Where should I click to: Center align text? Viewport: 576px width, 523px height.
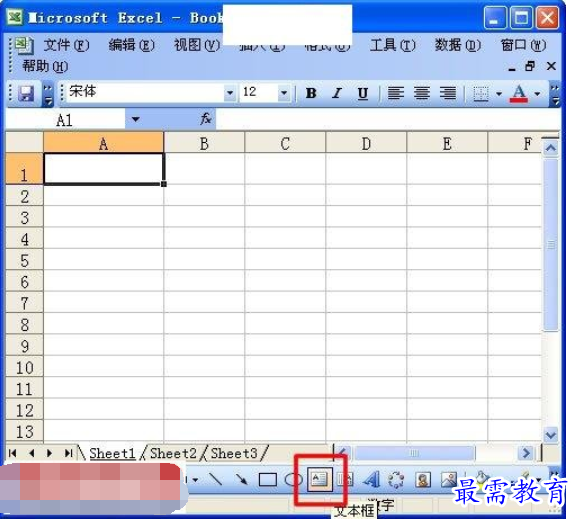pyautogui.click(x=422, y=93)
